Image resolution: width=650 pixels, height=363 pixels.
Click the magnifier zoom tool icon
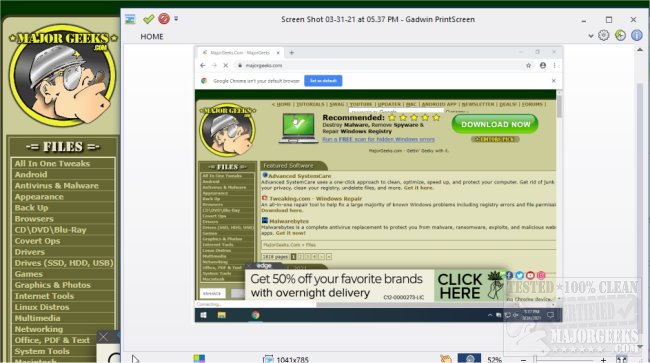coord(469,358)
